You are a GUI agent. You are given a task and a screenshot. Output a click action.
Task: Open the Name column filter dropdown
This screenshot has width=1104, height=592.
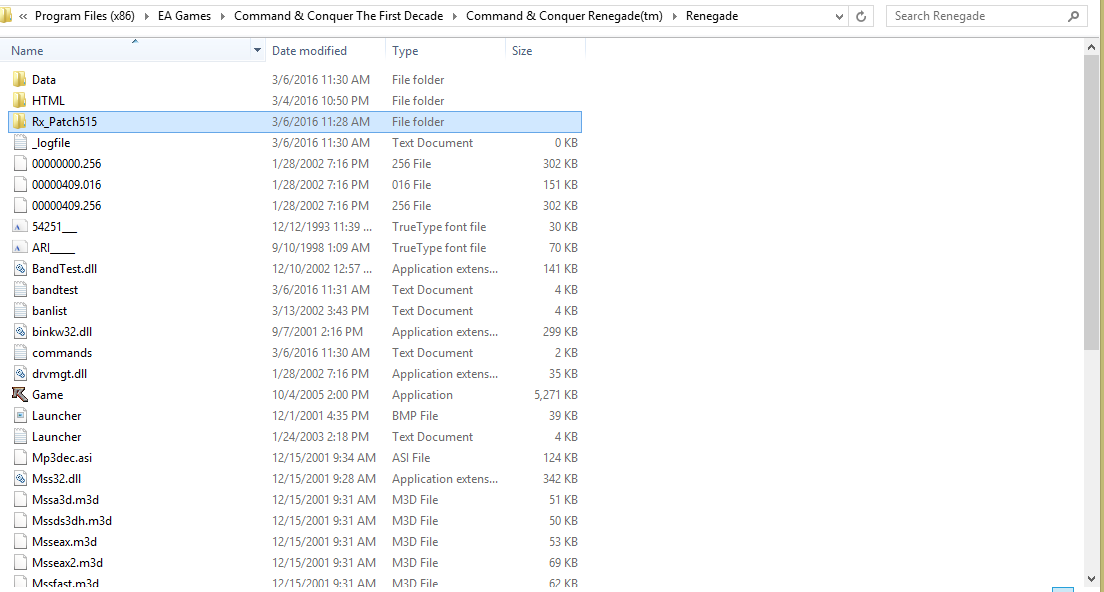pos(257,51)
